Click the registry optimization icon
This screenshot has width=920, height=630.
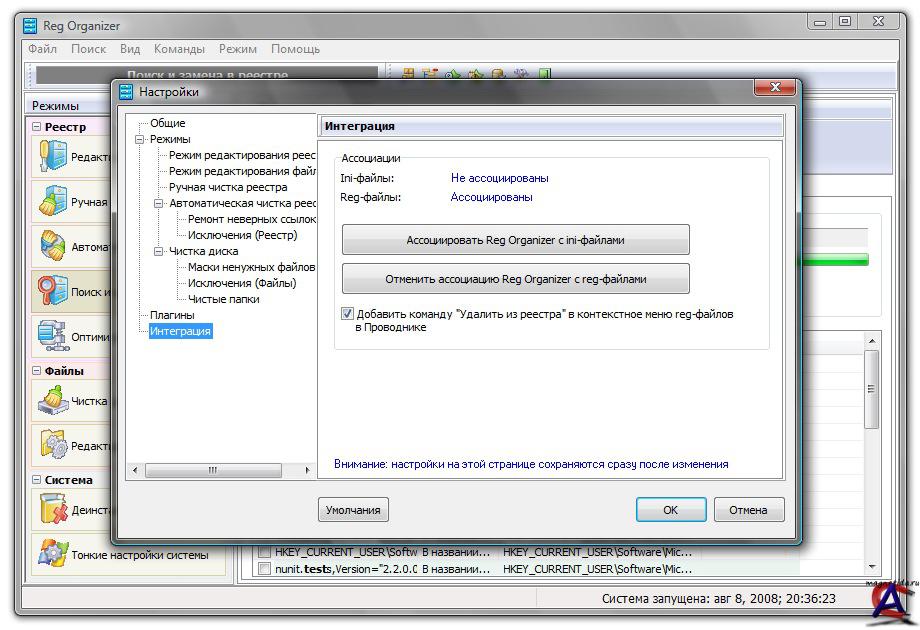point(53,337)
